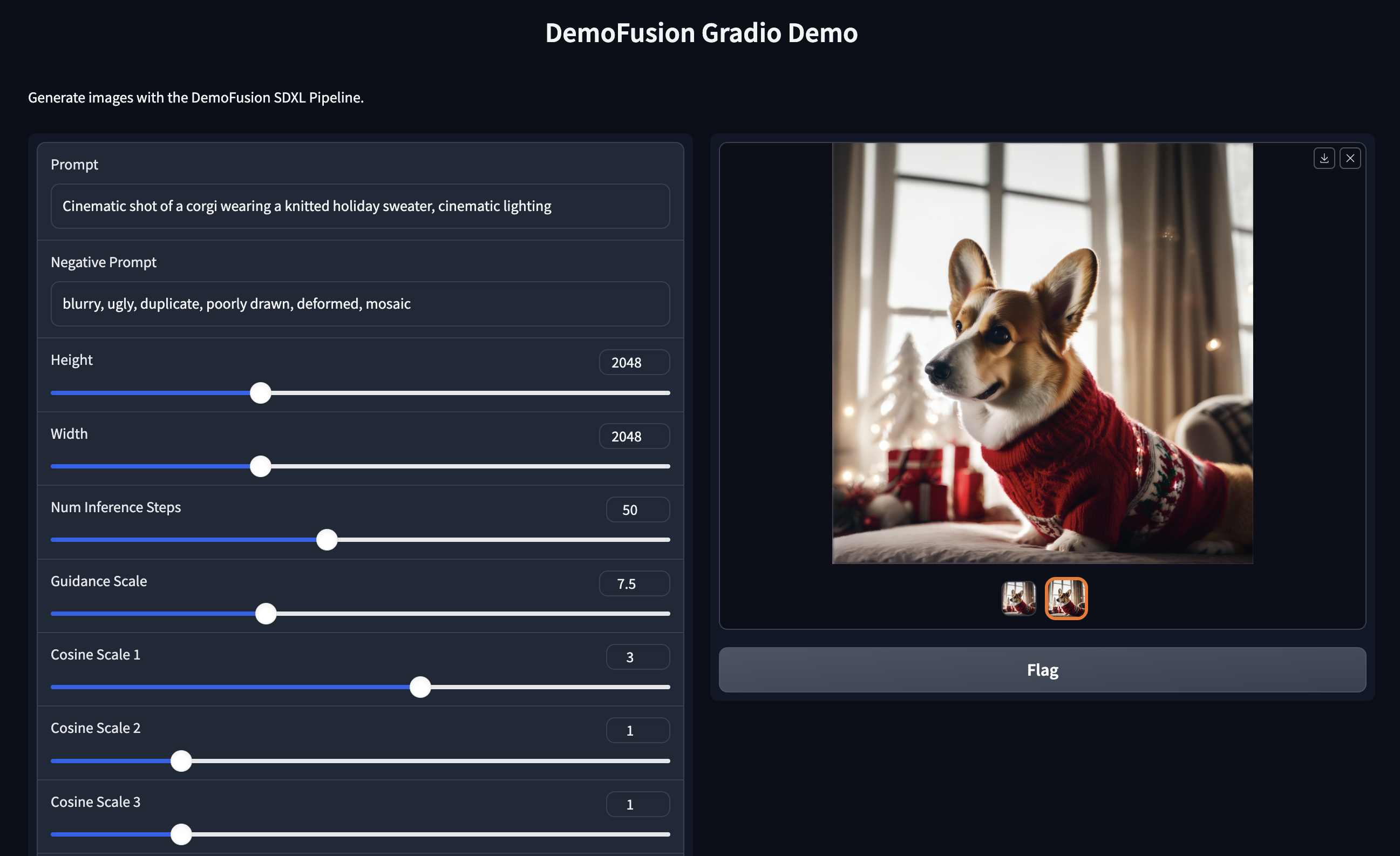Download the generated corgi image
This screenshot has height=856, width=1400.
(1324, 158)
